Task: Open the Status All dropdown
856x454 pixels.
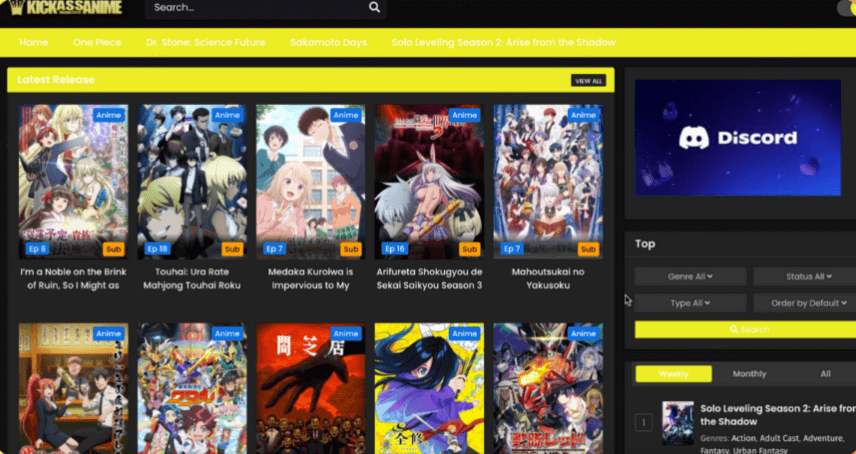Action: pos(804,276)
